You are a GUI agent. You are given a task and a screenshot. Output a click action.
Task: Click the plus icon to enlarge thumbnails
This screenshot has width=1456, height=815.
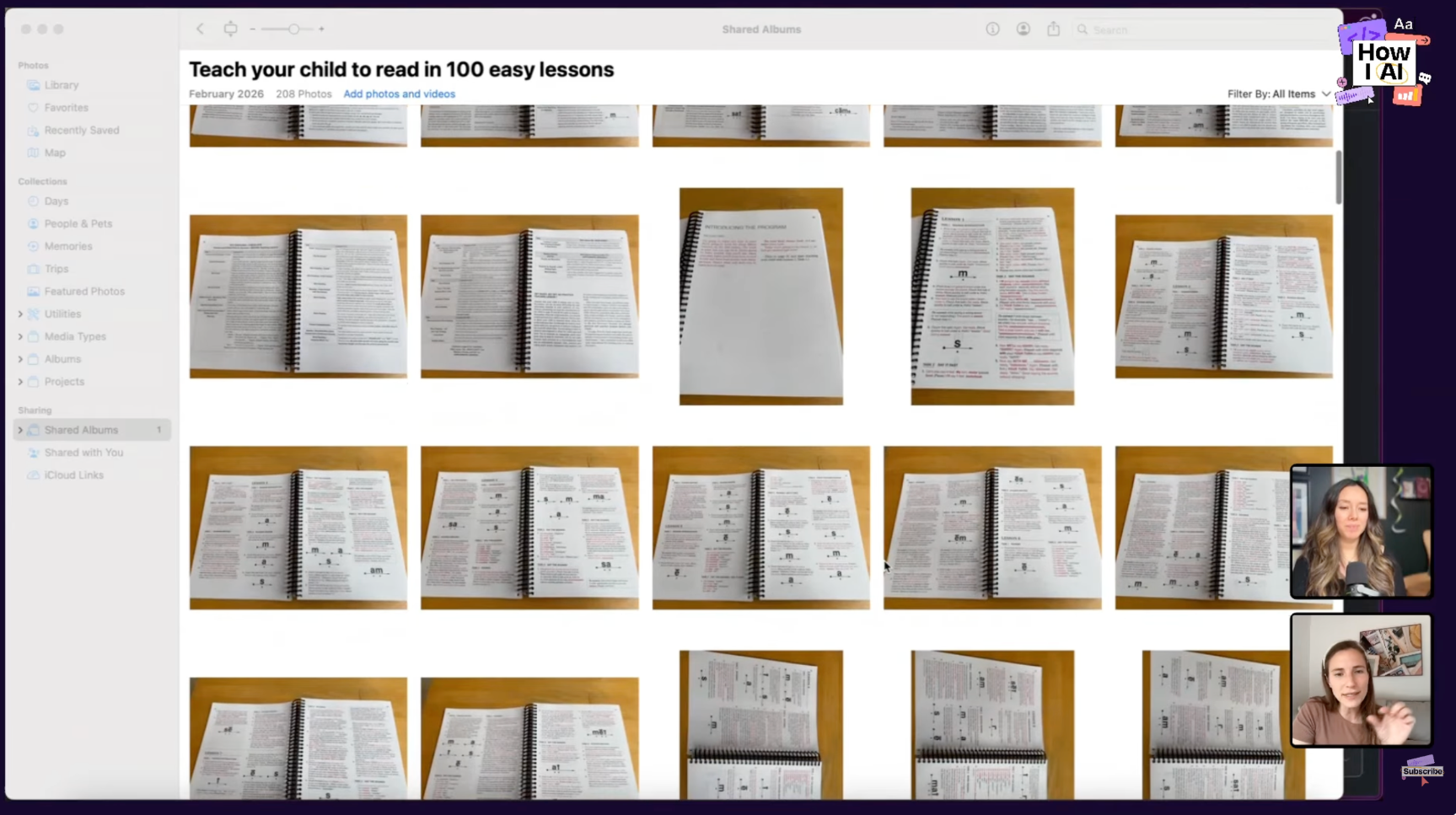[x=321, y=29]
